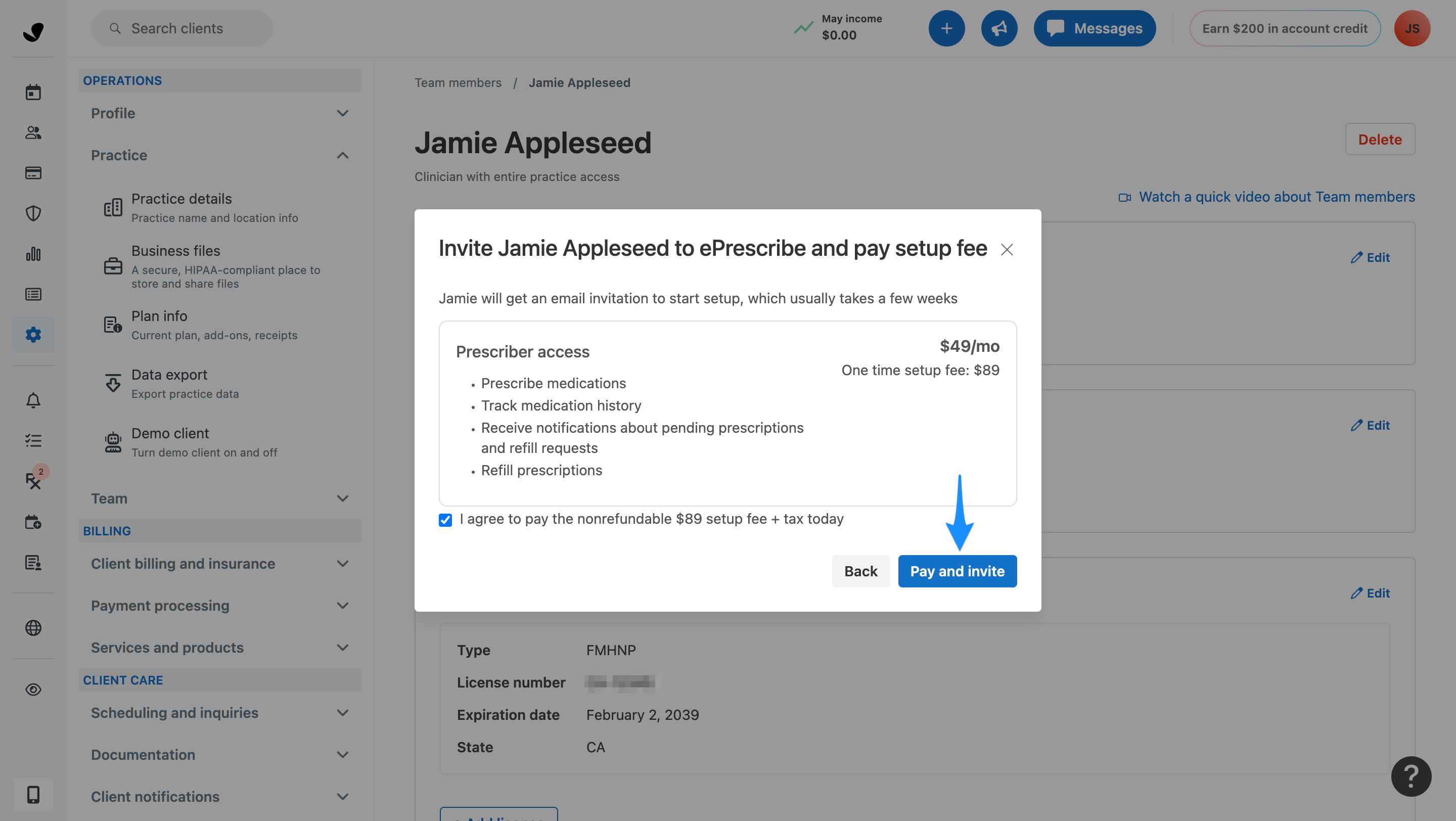Click the red Delete button
Viewport: 1456px width, 821px height.
click(1379, 139)
